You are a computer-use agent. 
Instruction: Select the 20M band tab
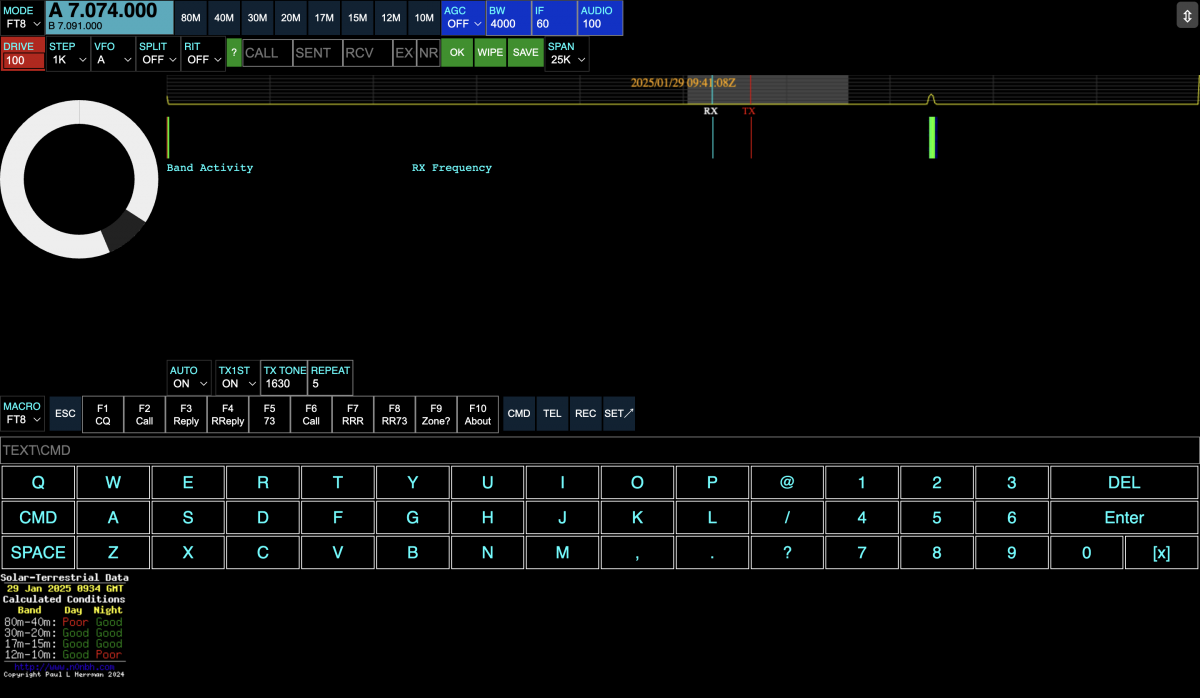(x=290, y=18)
